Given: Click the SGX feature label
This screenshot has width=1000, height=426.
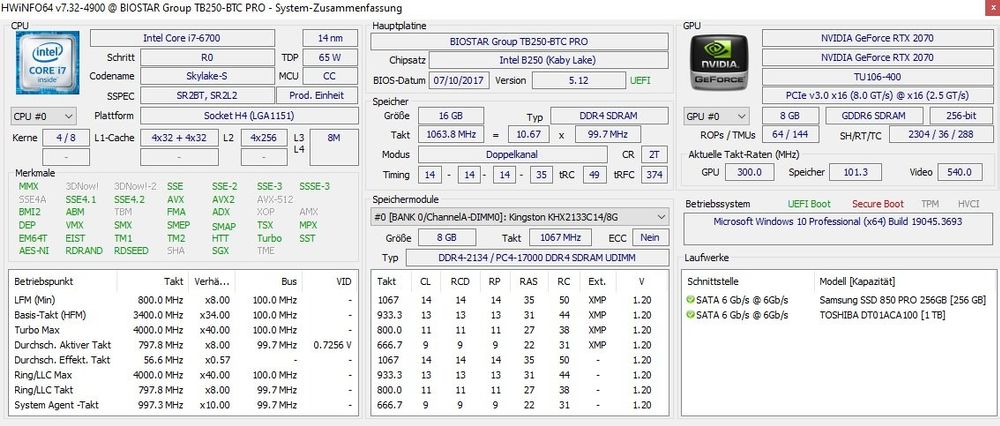Looking at the screenshot, I should [x=220, y=251].
